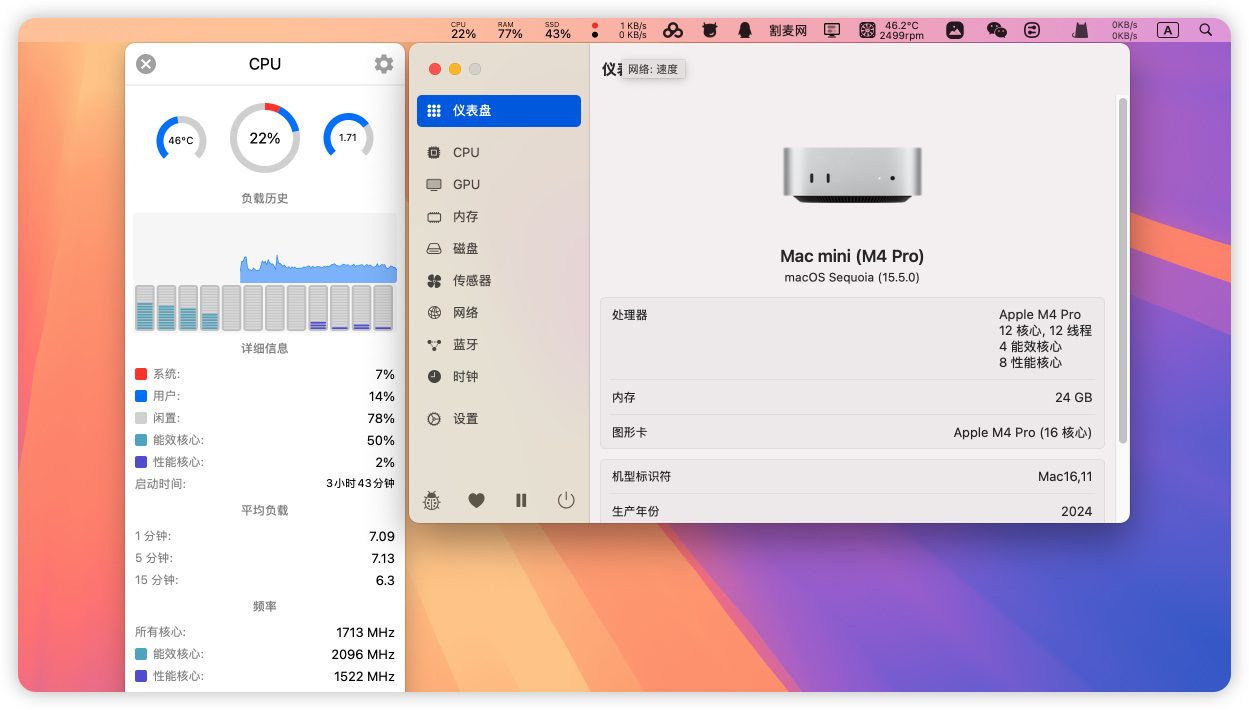1249x710 pixels.
Task: Click the display monitor menu bar icon
Action: pos(832,30)
